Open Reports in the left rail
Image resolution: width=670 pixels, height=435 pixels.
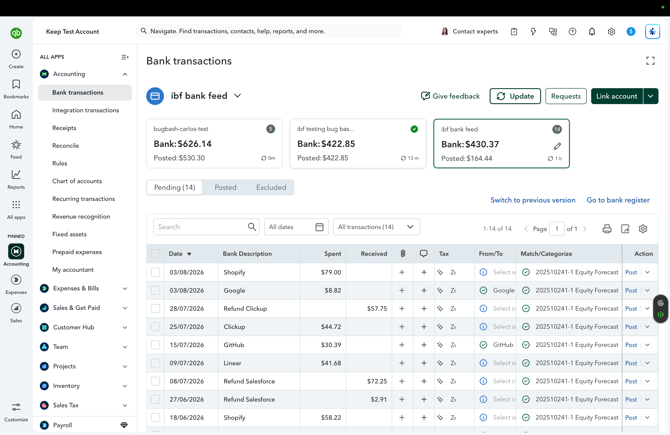[x=16, y=174]
